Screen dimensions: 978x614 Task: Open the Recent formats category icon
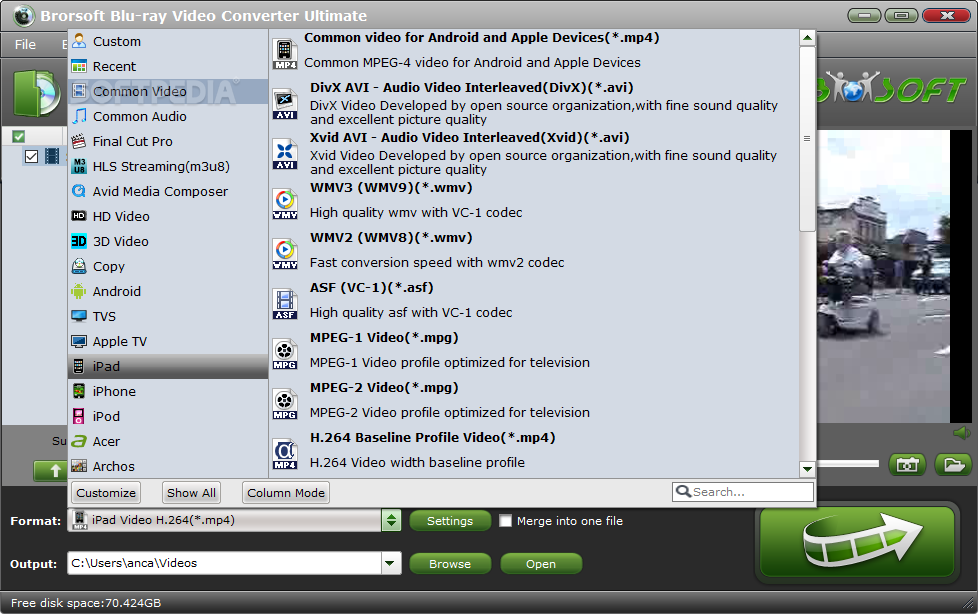coord(79,66)
